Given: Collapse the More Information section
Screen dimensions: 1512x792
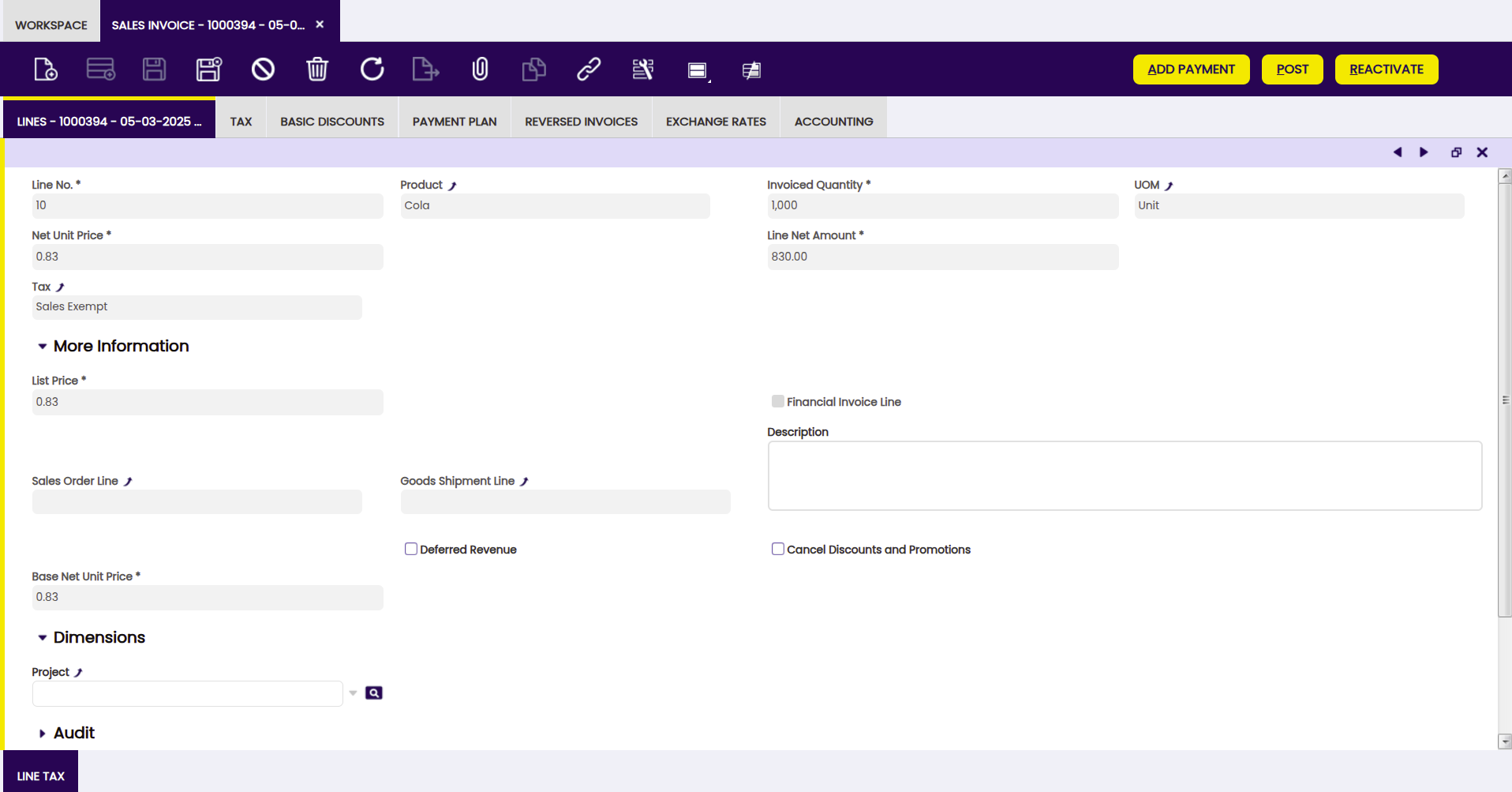Looking at the screenshot, I should click(43, 347).
